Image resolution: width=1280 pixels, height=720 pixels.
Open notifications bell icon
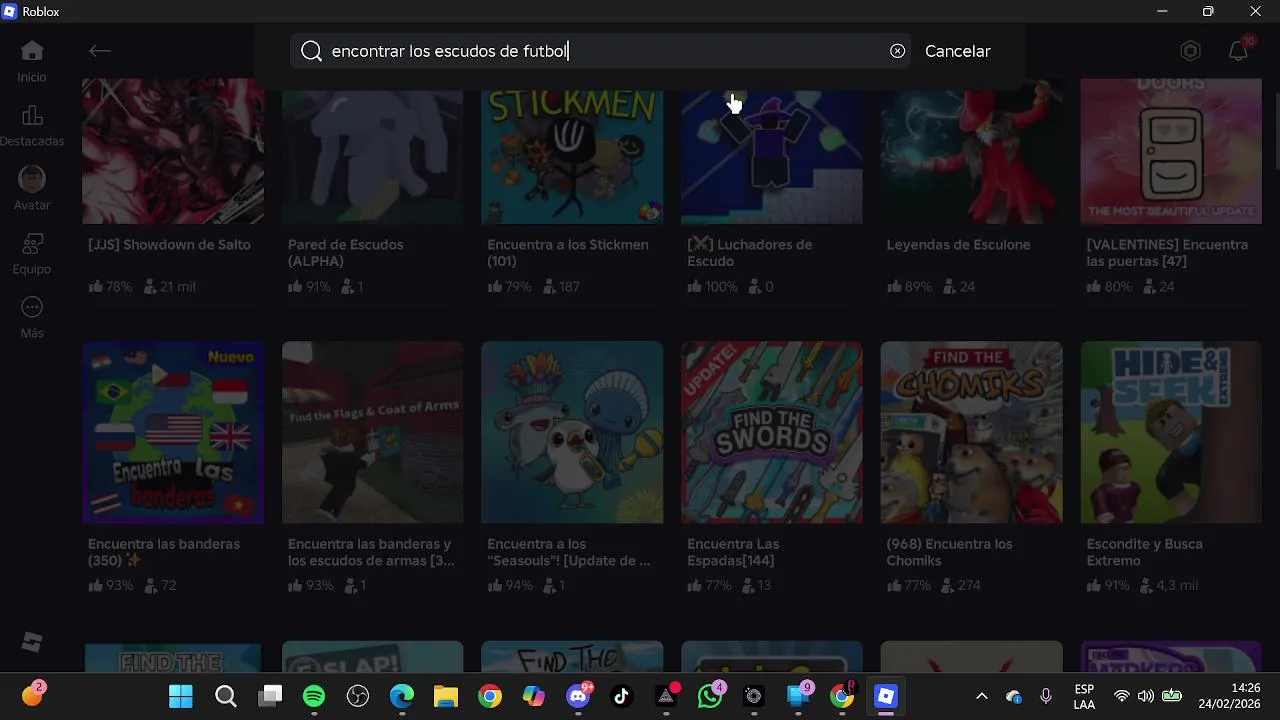(x=1239, y=51)
